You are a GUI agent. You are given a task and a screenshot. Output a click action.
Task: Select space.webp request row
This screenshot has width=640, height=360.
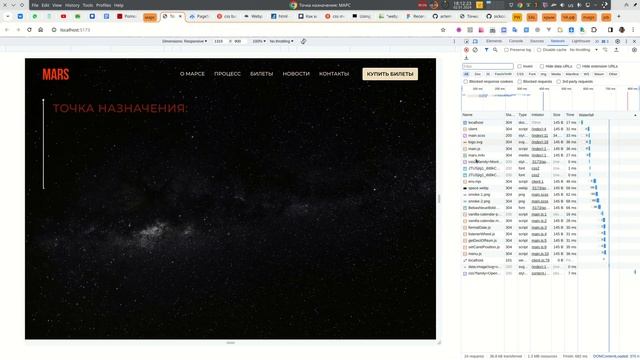[520, 188]
